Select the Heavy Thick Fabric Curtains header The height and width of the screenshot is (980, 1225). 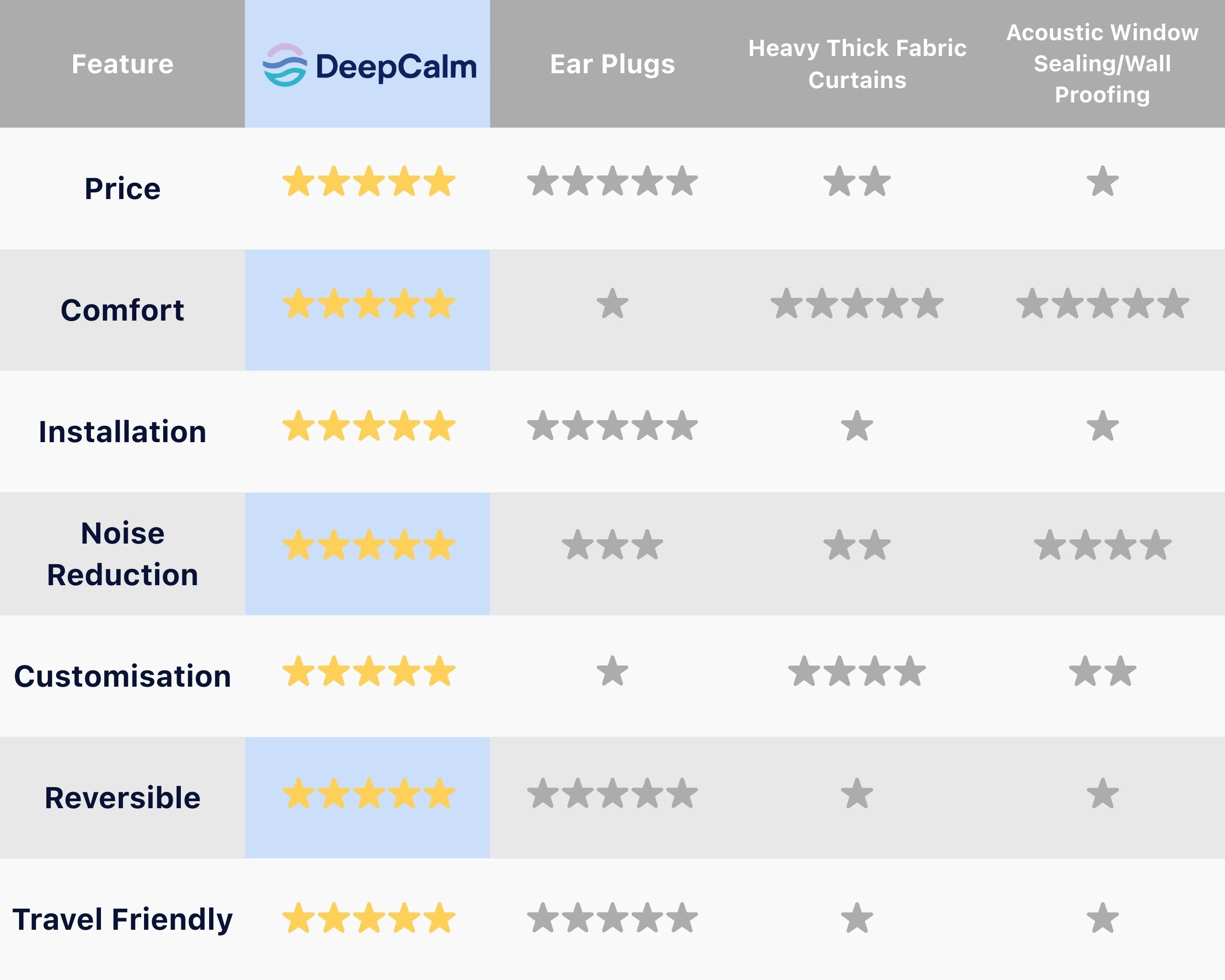click(x=857, y=64)
